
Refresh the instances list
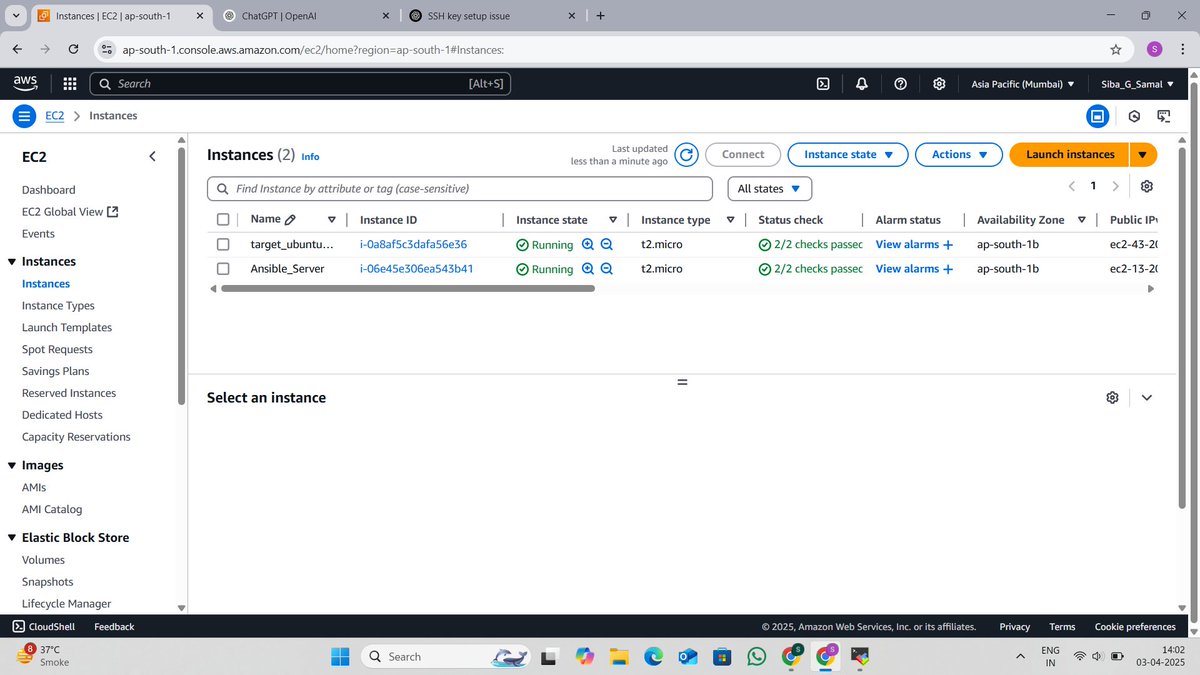686,155
